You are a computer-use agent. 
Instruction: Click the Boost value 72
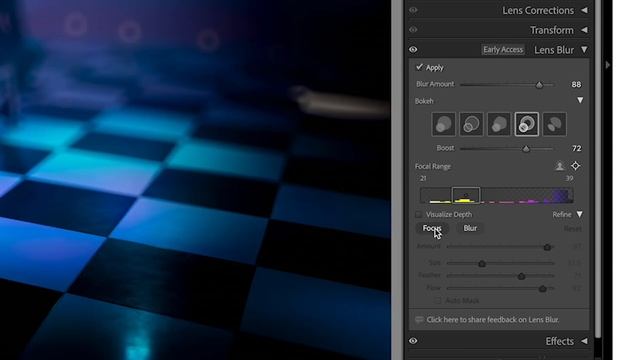[x=576, y=148]
